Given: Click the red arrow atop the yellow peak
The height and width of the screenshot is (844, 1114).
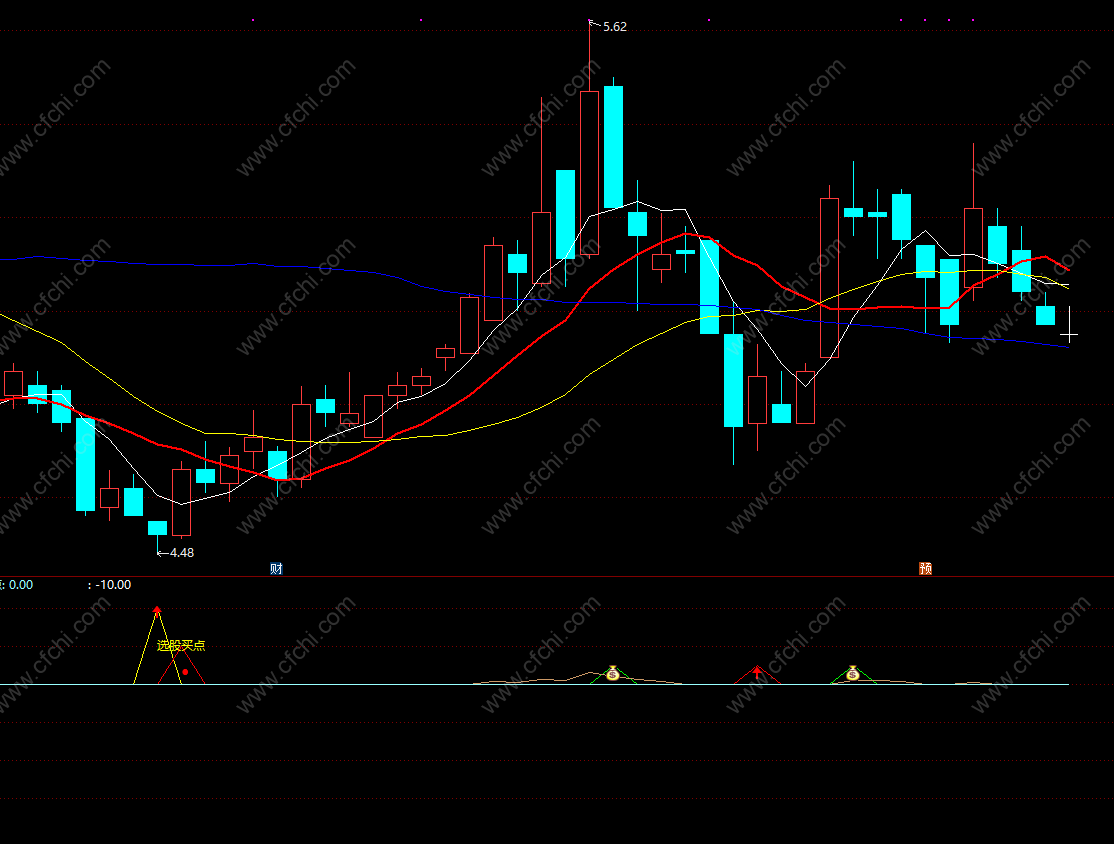Looking at the screenshot, I should tap(157, 610).
